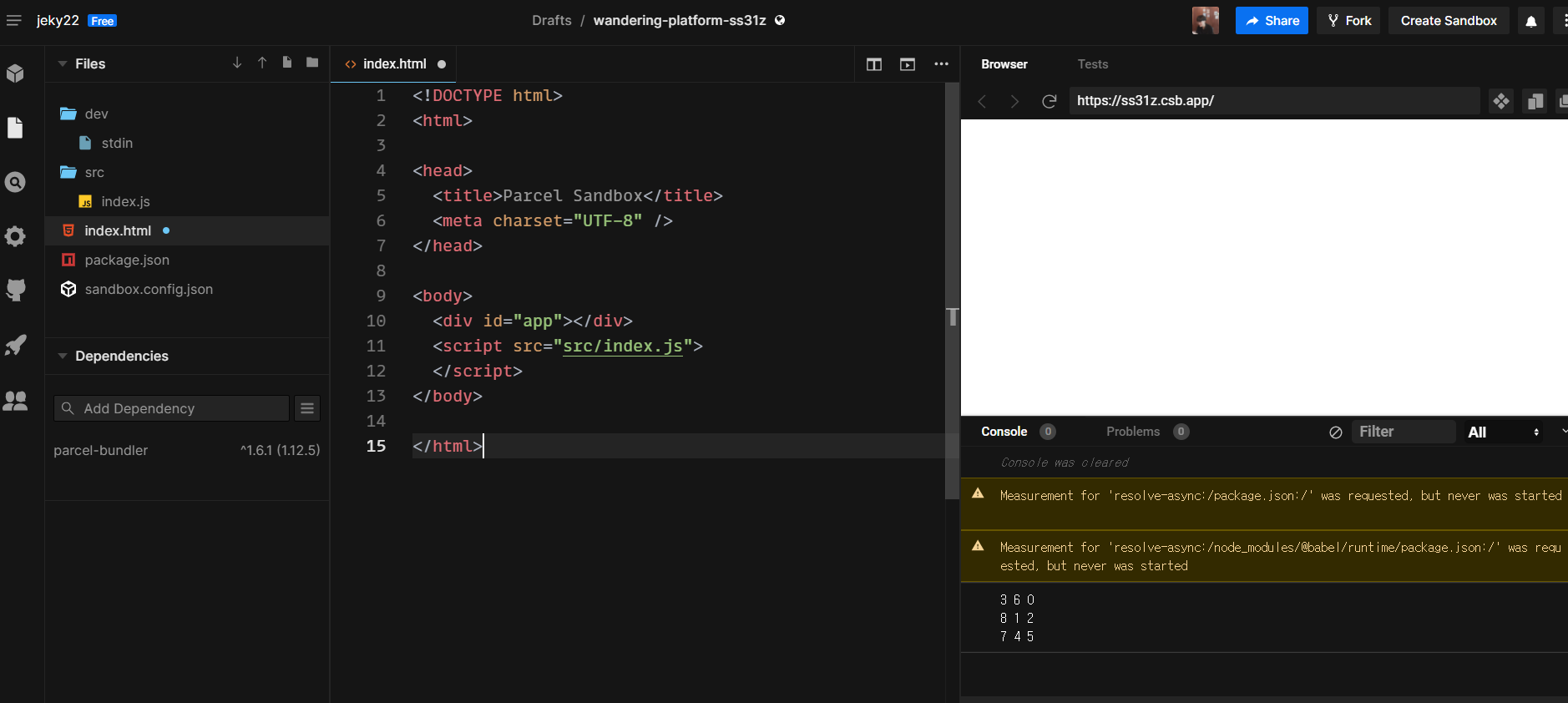Toggle split editor layout icon

point(874,64)
